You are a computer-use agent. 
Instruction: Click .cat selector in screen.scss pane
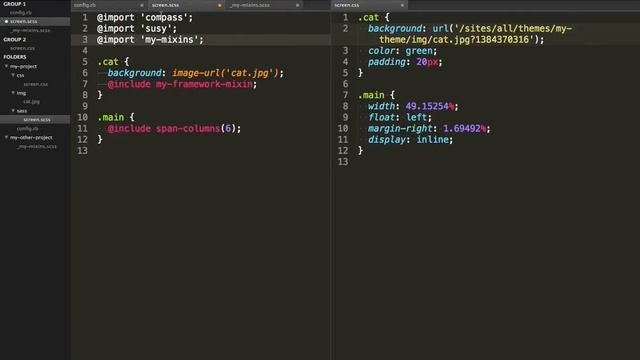(108, 62)
